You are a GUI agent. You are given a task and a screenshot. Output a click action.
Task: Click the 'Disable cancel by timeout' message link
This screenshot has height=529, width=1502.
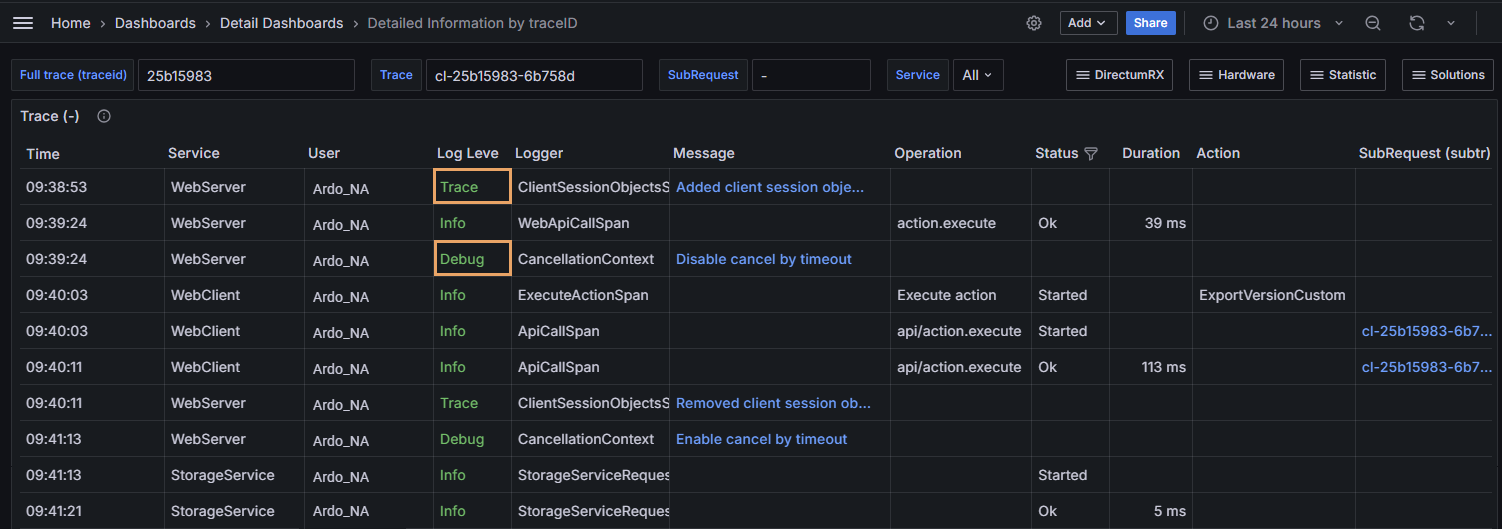coord(764,259)
